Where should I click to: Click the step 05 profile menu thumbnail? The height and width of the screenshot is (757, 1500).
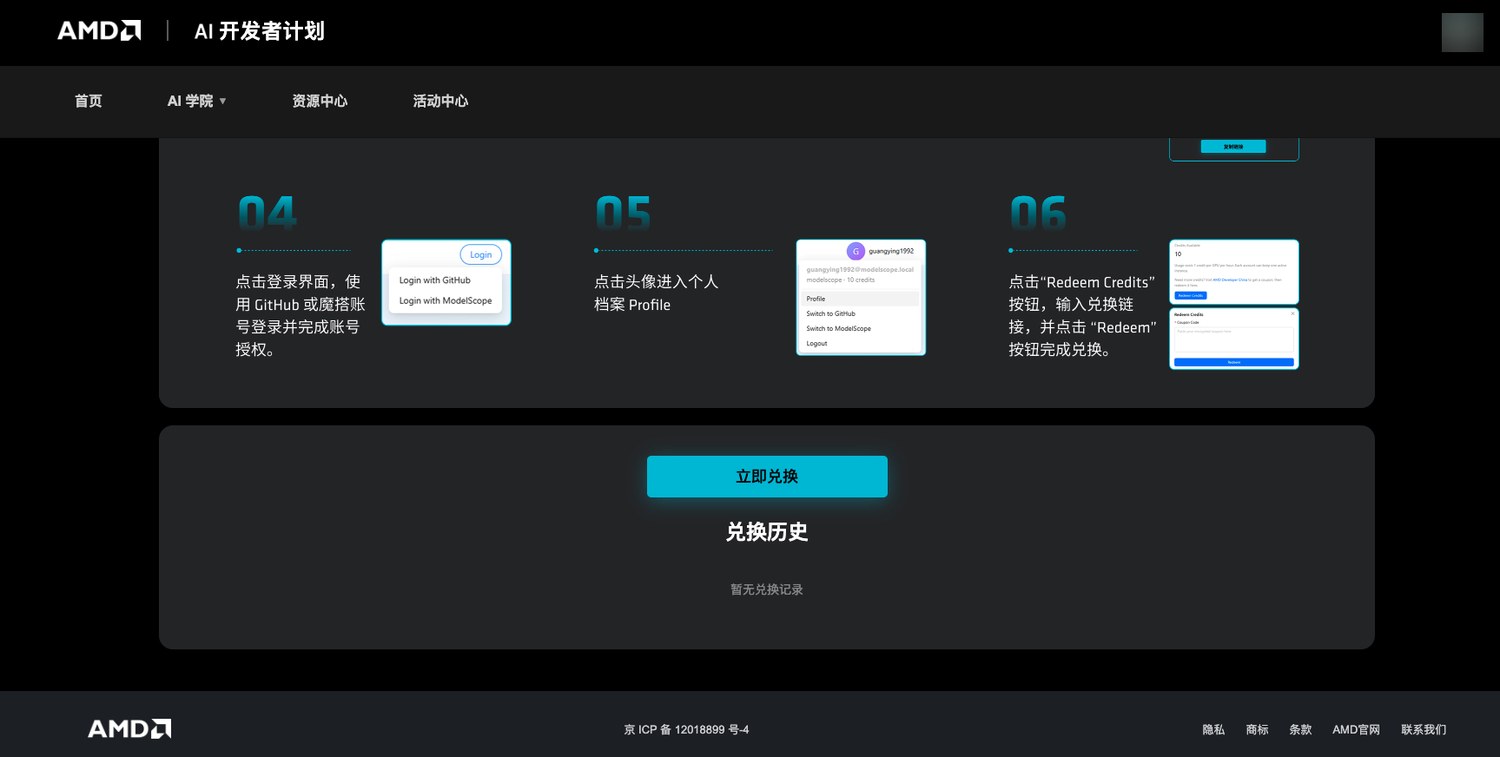pyautogui.click(x=861, y=297)
